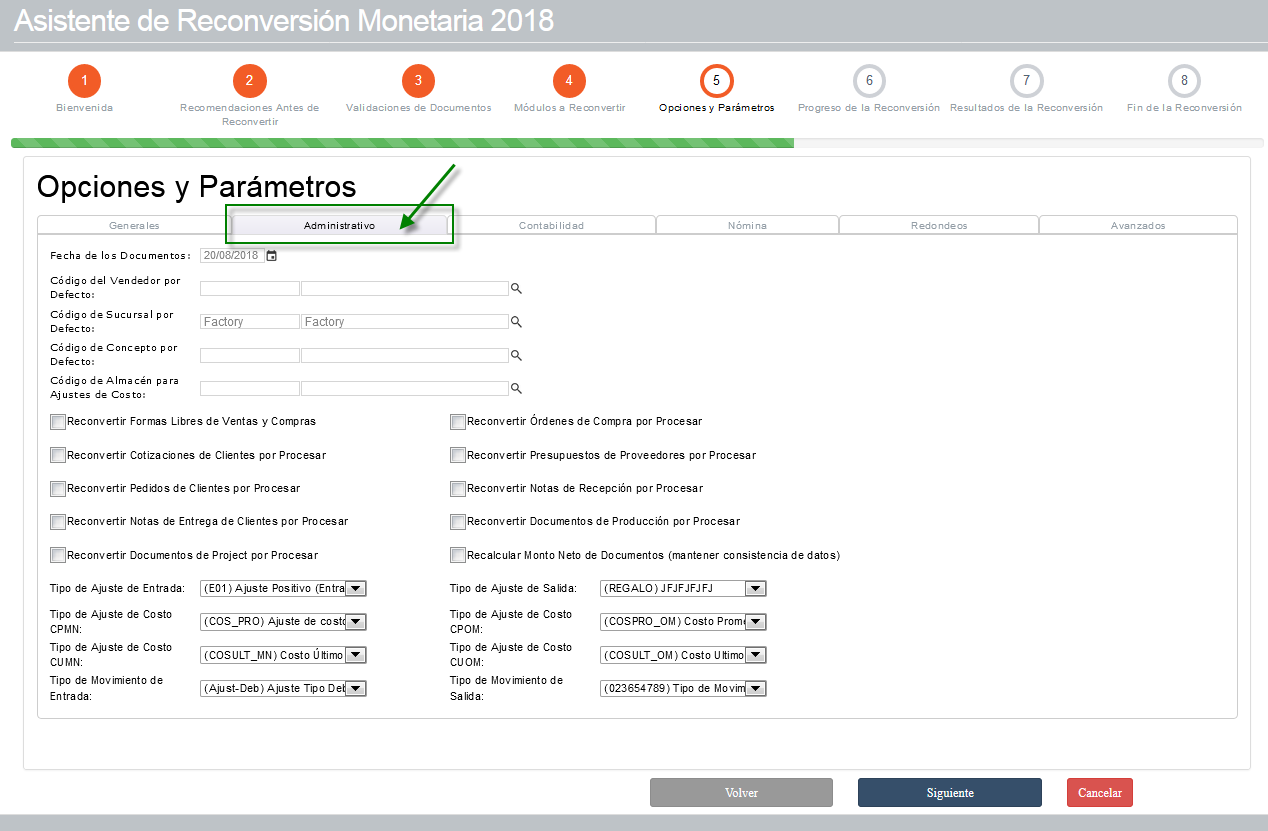Toggle Recalcular Monto Neto de Documentos checkbox
The height and width of the screenshot is (831, 1268).
(x=458, y=555)
